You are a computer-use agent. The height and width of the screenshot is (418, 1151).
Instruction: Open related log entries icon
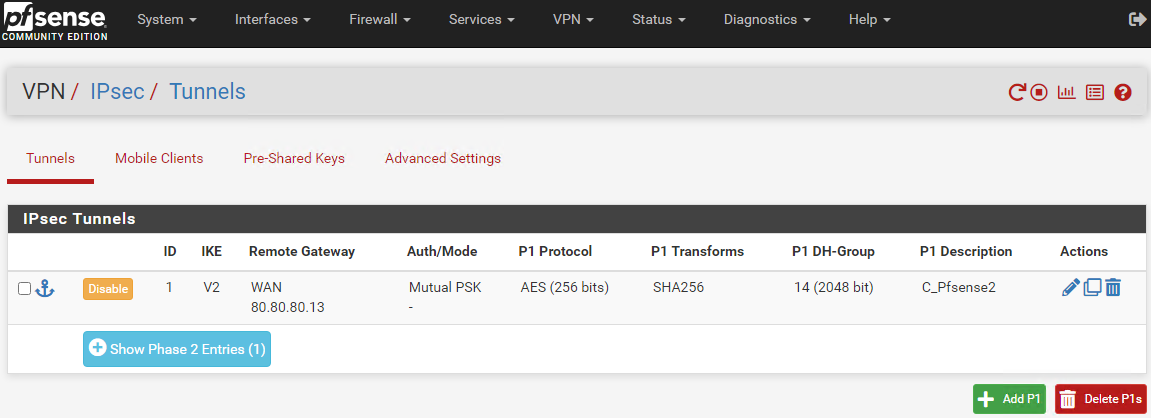pyautogui.click(x=1094, y=93)
